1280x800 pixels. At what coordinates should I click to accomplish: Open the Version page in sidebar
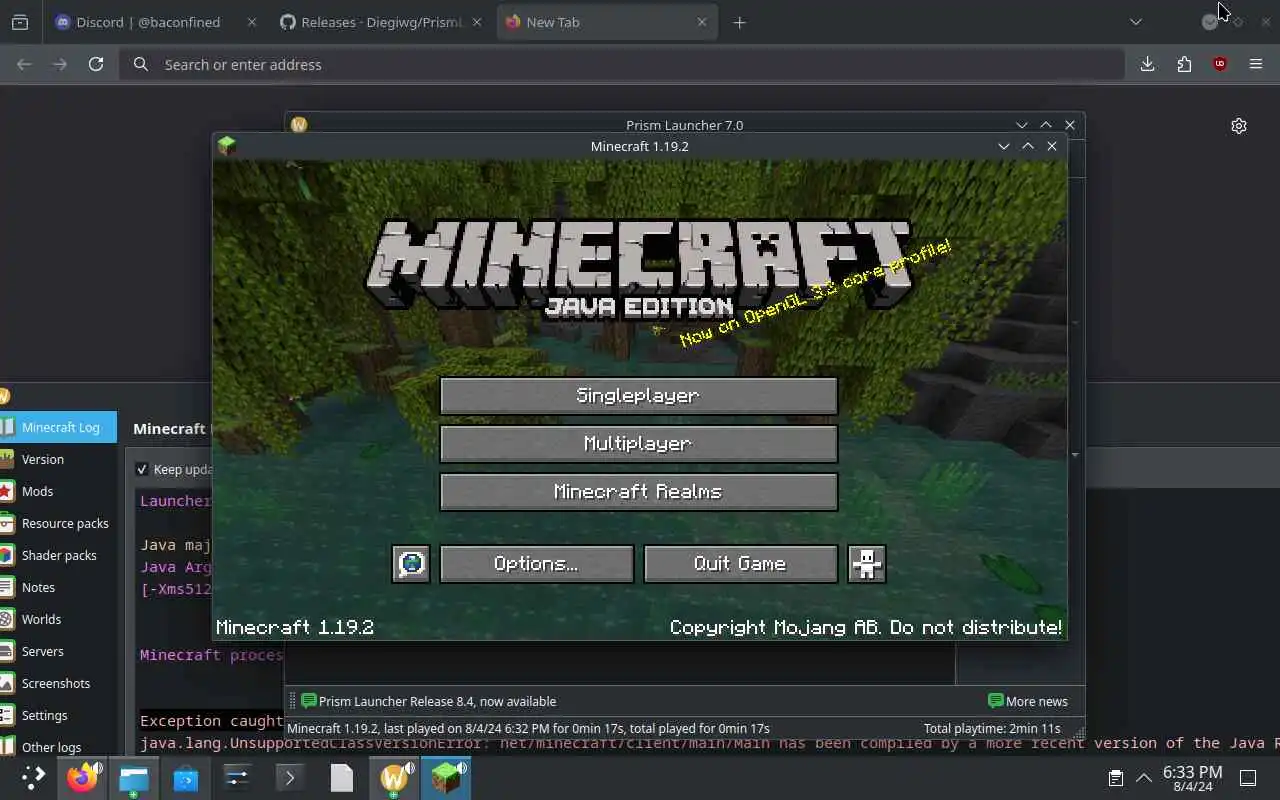point(58,459)
